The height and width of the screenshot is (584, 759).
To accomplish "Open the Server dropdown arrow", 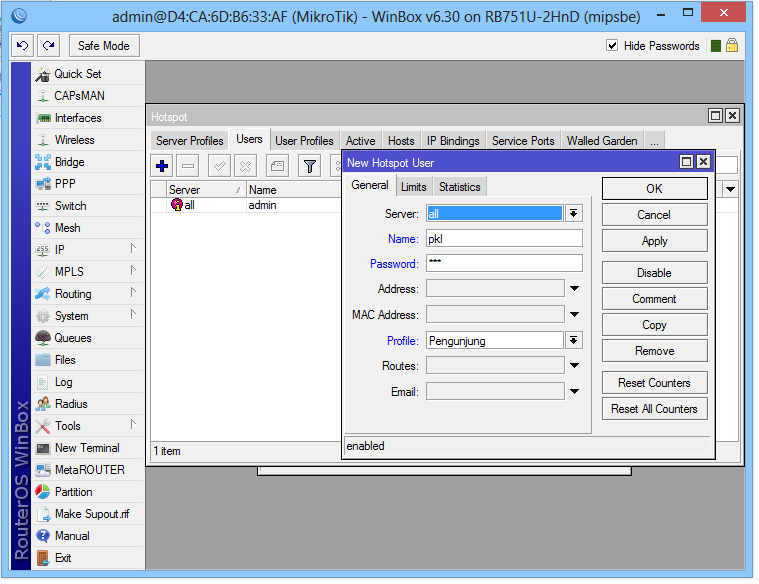I will coord(574,214).
